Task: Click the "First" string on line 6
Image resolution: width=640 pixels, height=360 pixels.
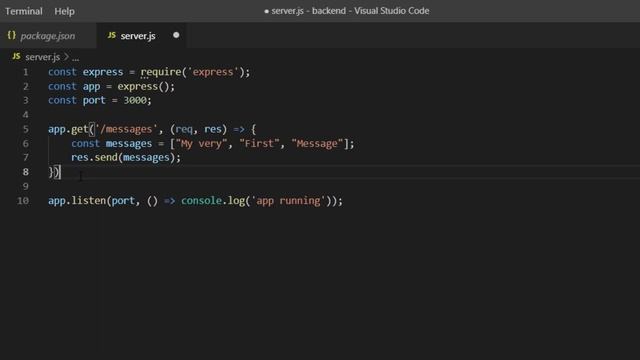Action: (259, 144)
